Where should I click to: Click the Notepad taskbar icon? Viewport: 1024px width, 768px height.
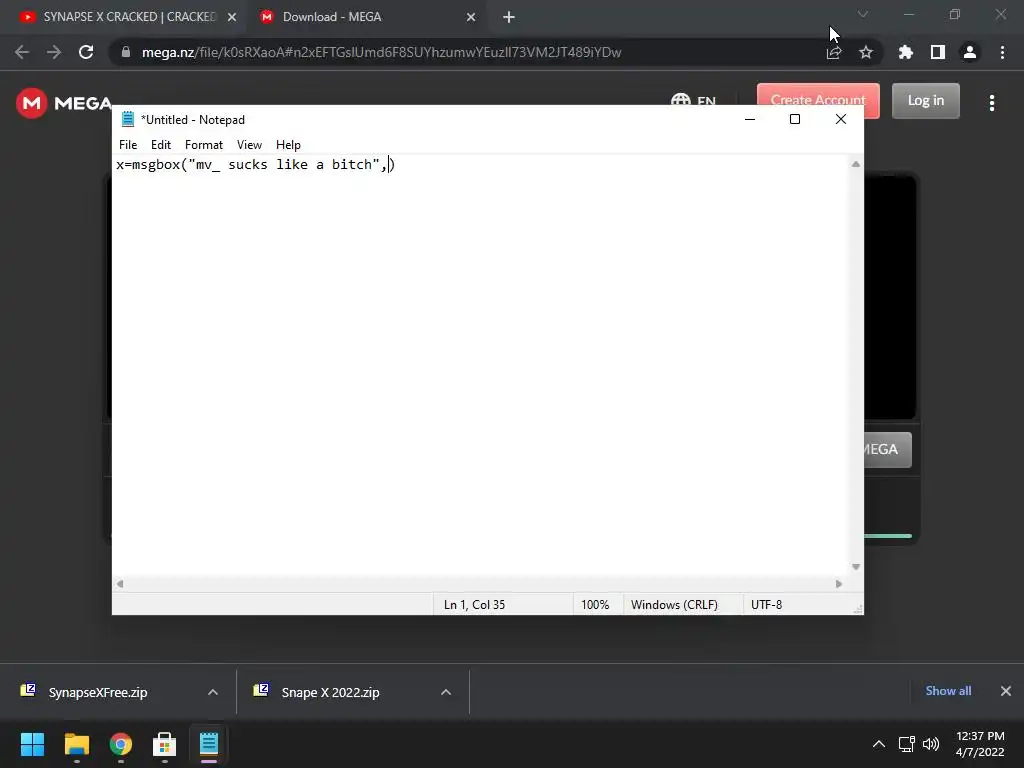pos(209,744)
